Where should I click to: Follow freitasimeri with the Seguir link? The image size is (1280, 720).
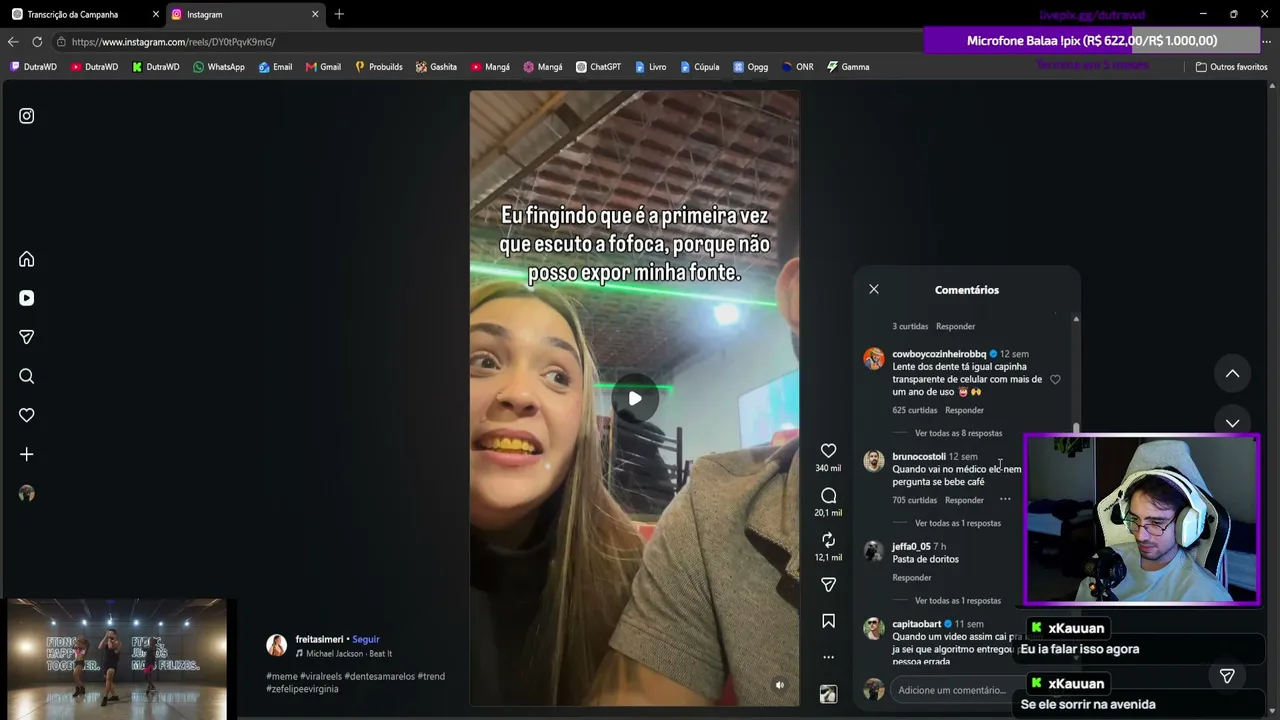tap(366, 639)
